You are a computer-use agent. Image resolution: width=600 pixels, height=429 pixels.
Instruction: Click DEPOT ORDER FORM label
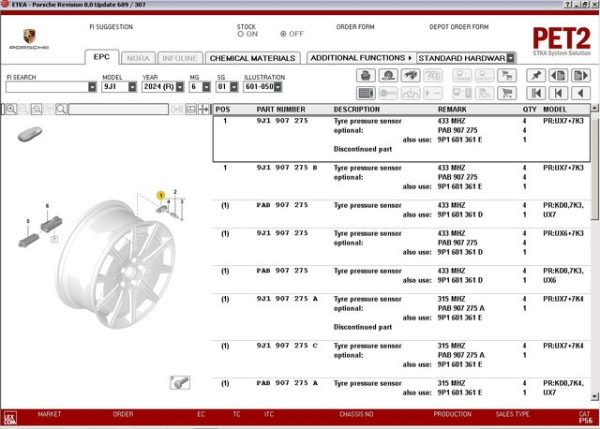point(459,27)
